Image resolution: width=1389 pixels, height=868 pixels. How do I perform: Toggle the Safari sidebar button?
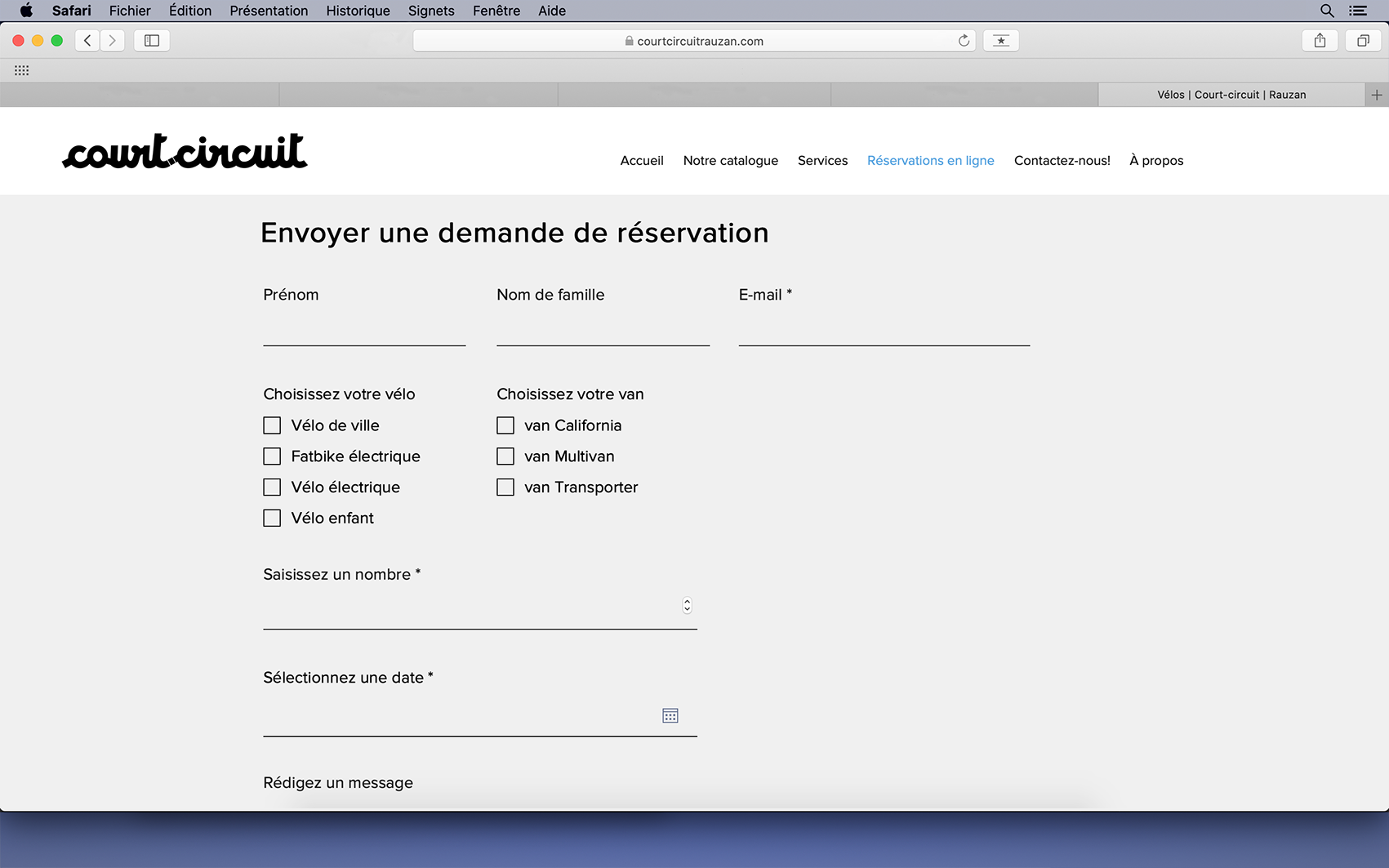click(x=152, y=41)
